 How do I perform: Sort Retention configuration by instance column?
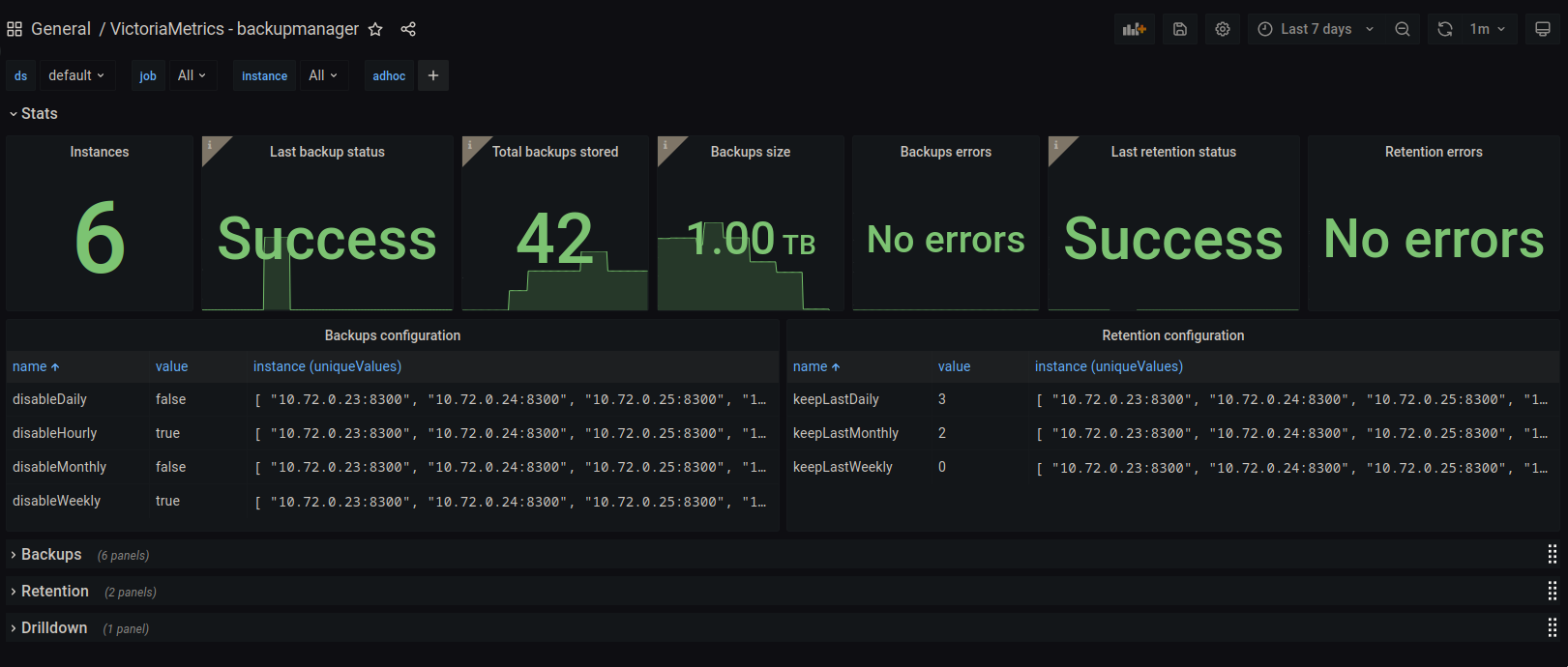[x=1109, y=366]
